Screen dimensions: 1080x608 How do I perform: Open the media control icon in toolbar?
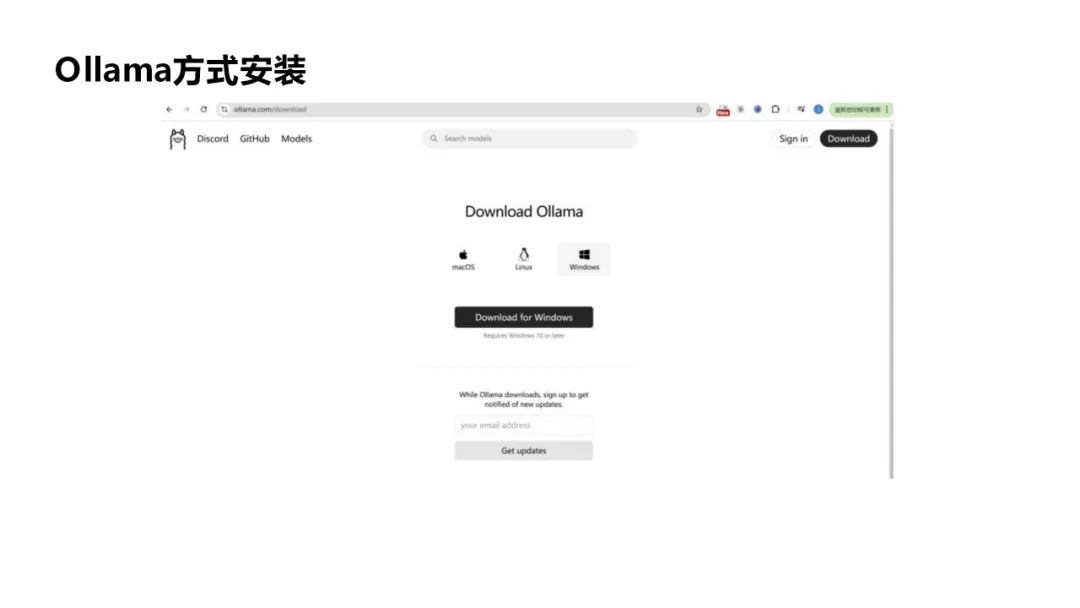coord(801,109)
